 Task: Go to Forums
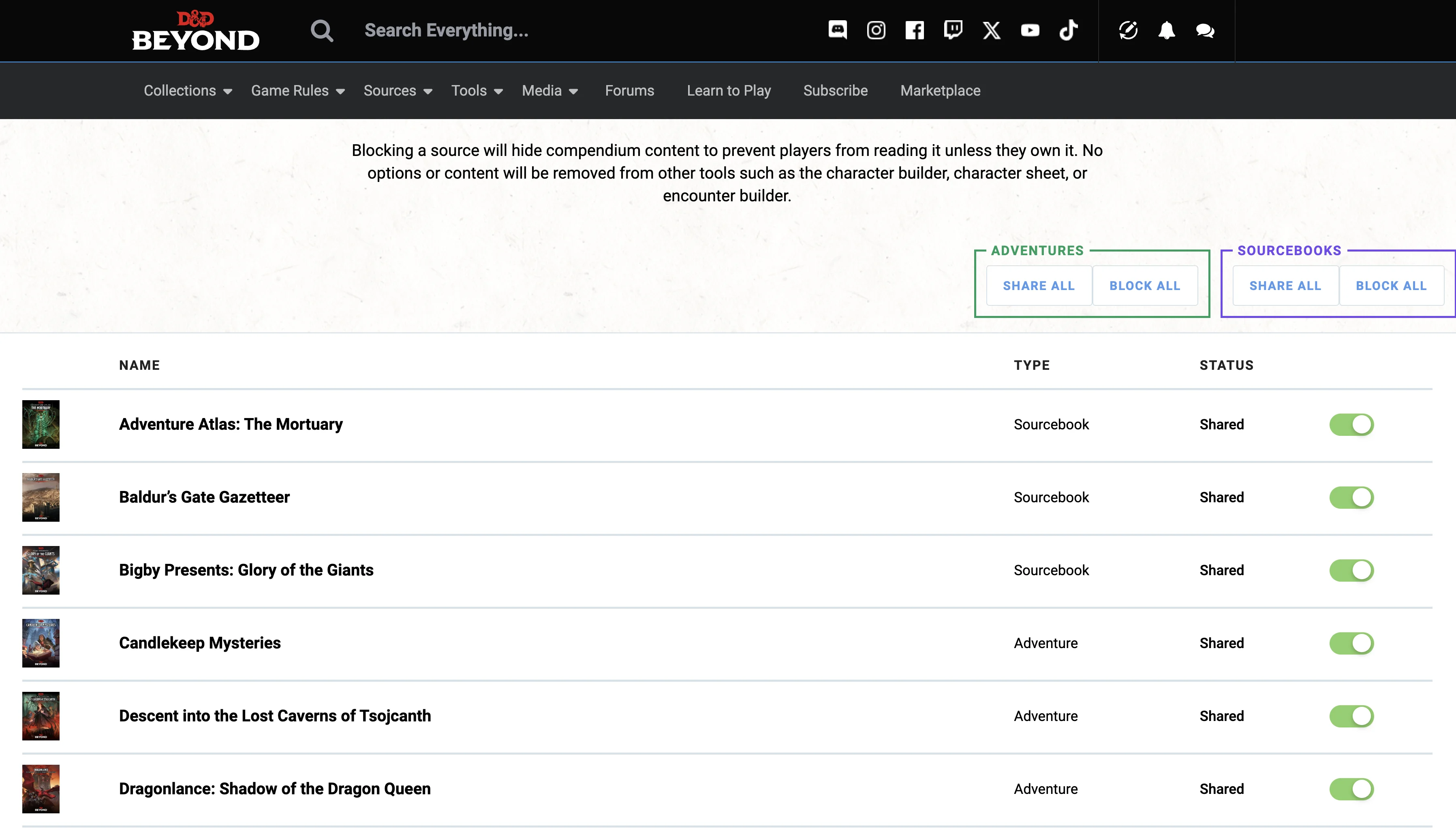click(x=629, y=90)
